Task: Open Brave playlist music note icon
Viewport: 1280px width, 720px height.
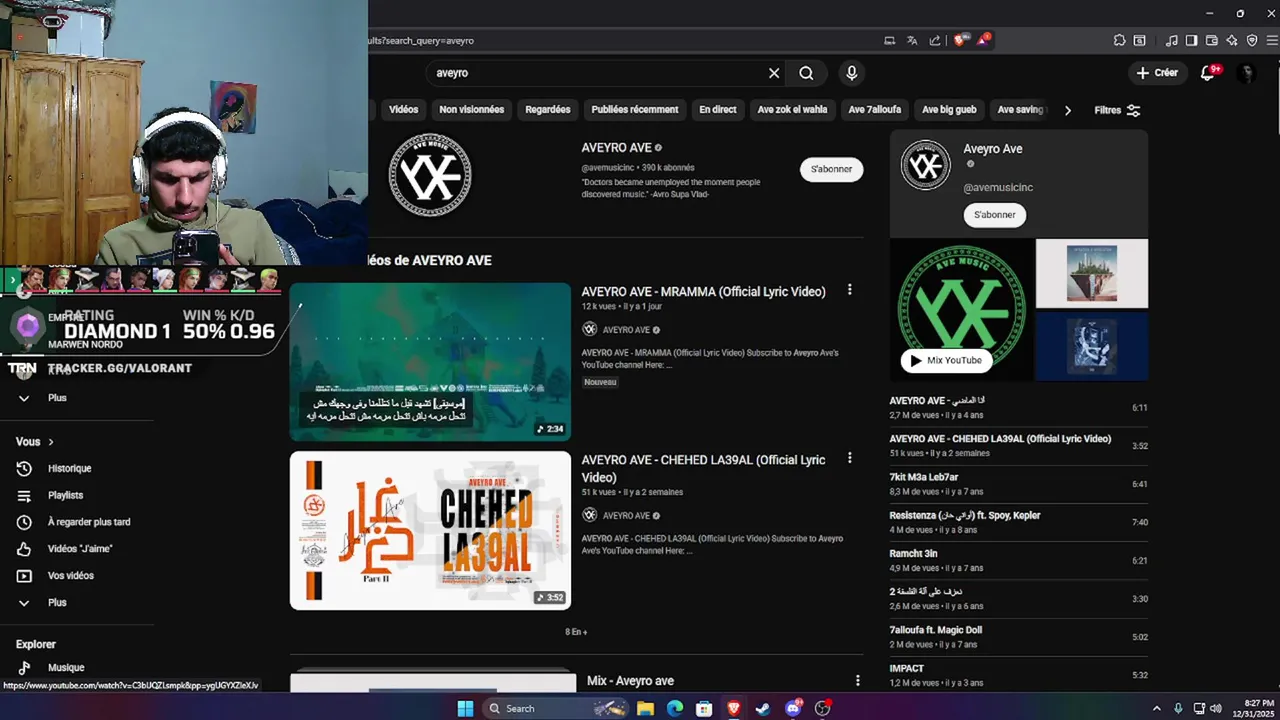Action: click(1171, 41)
